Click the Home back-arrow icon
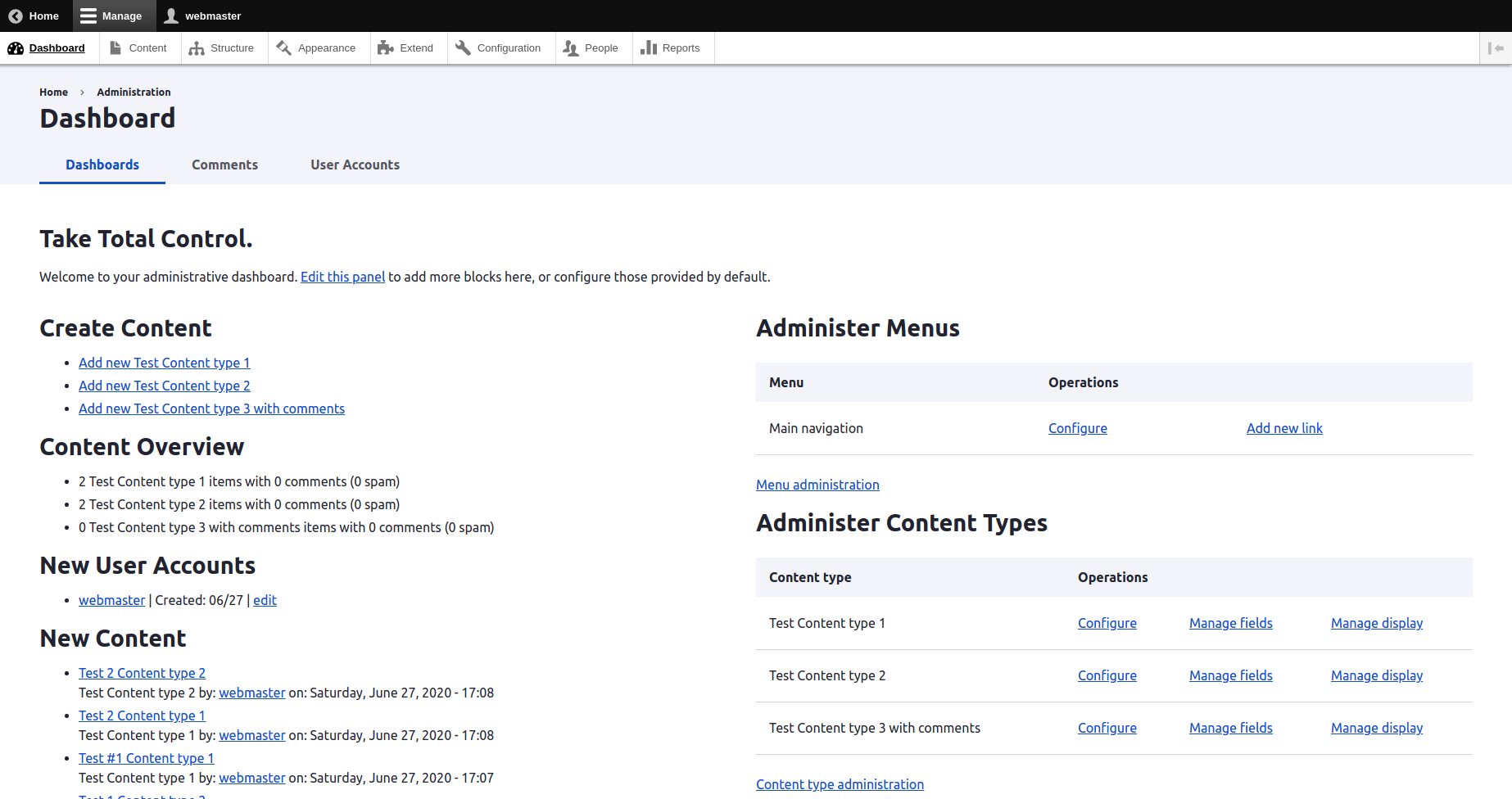 pos(14,16)
